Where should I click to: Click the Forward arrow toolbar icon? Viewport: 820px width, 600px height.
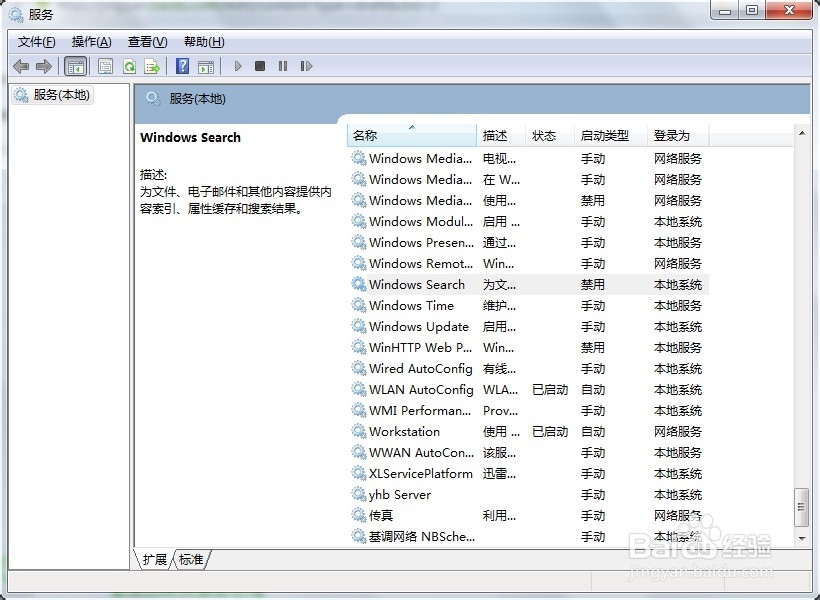click(x=43, y=66)
